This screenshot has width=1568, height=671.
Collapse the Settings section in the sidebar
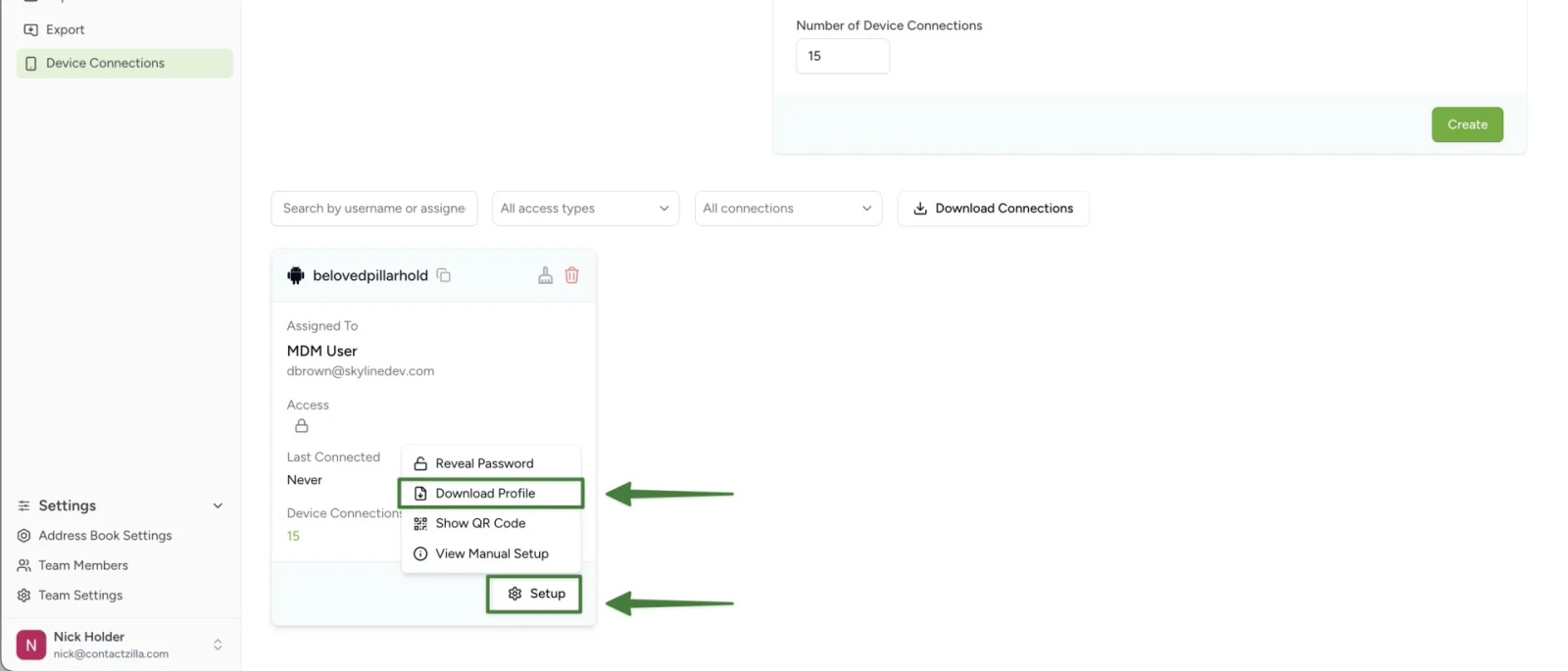click(217, 504)
